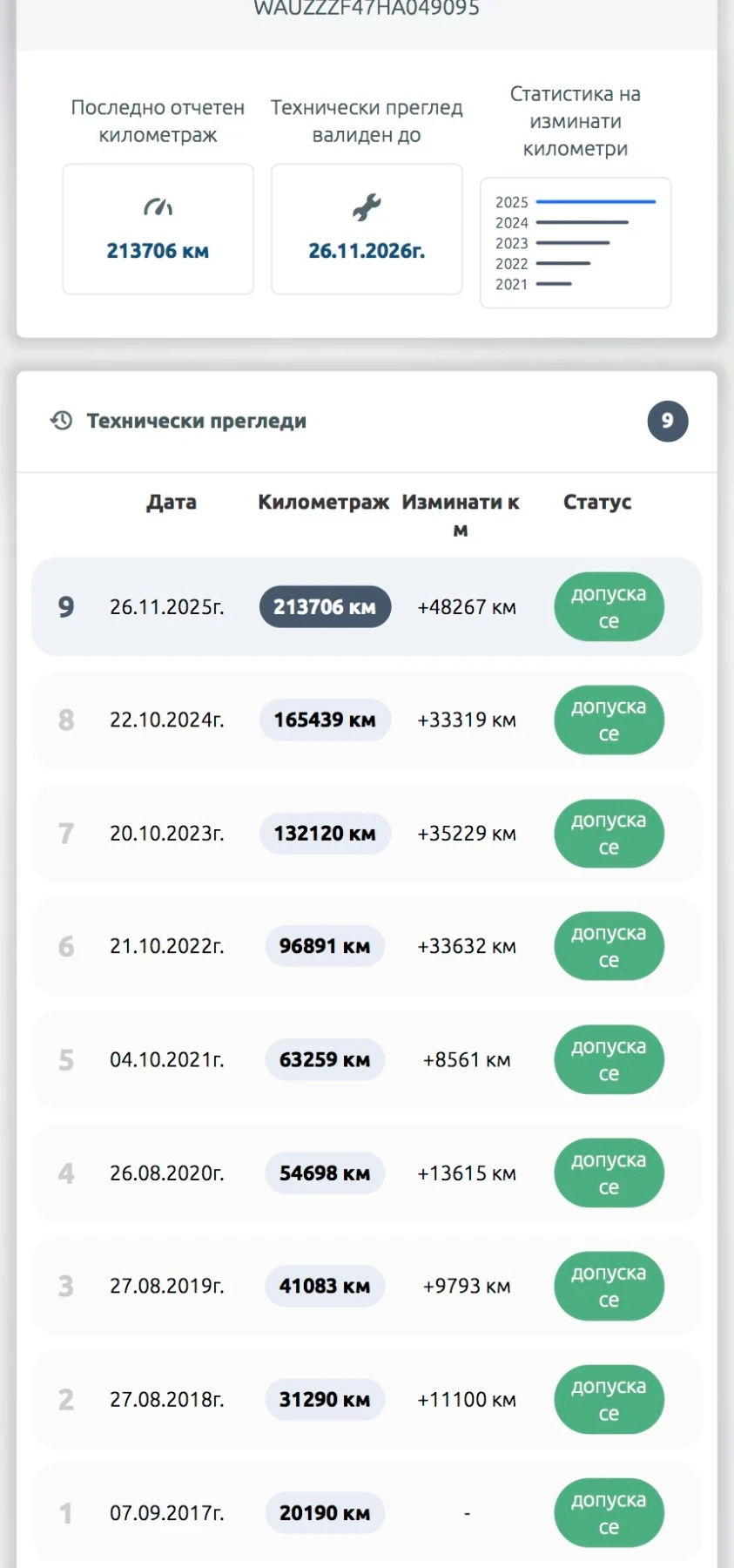Click the history clock icon
The width and height of the screenshot is (734, 1568).
click(x=61, y=421)
